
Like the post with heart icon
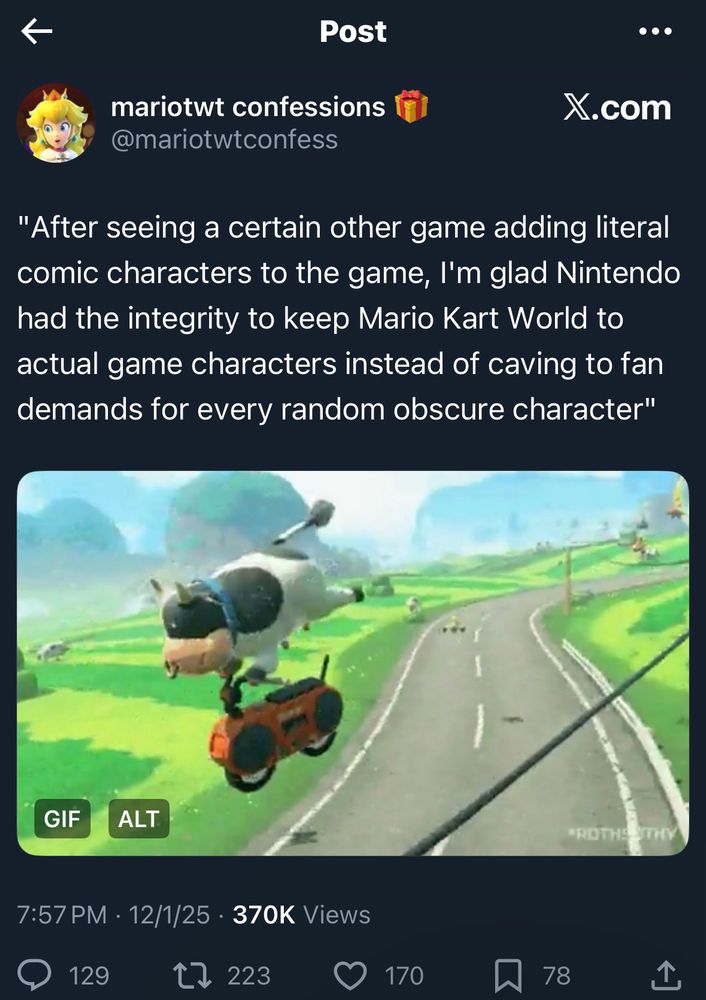pyautogui.click(x=350, y=975)
